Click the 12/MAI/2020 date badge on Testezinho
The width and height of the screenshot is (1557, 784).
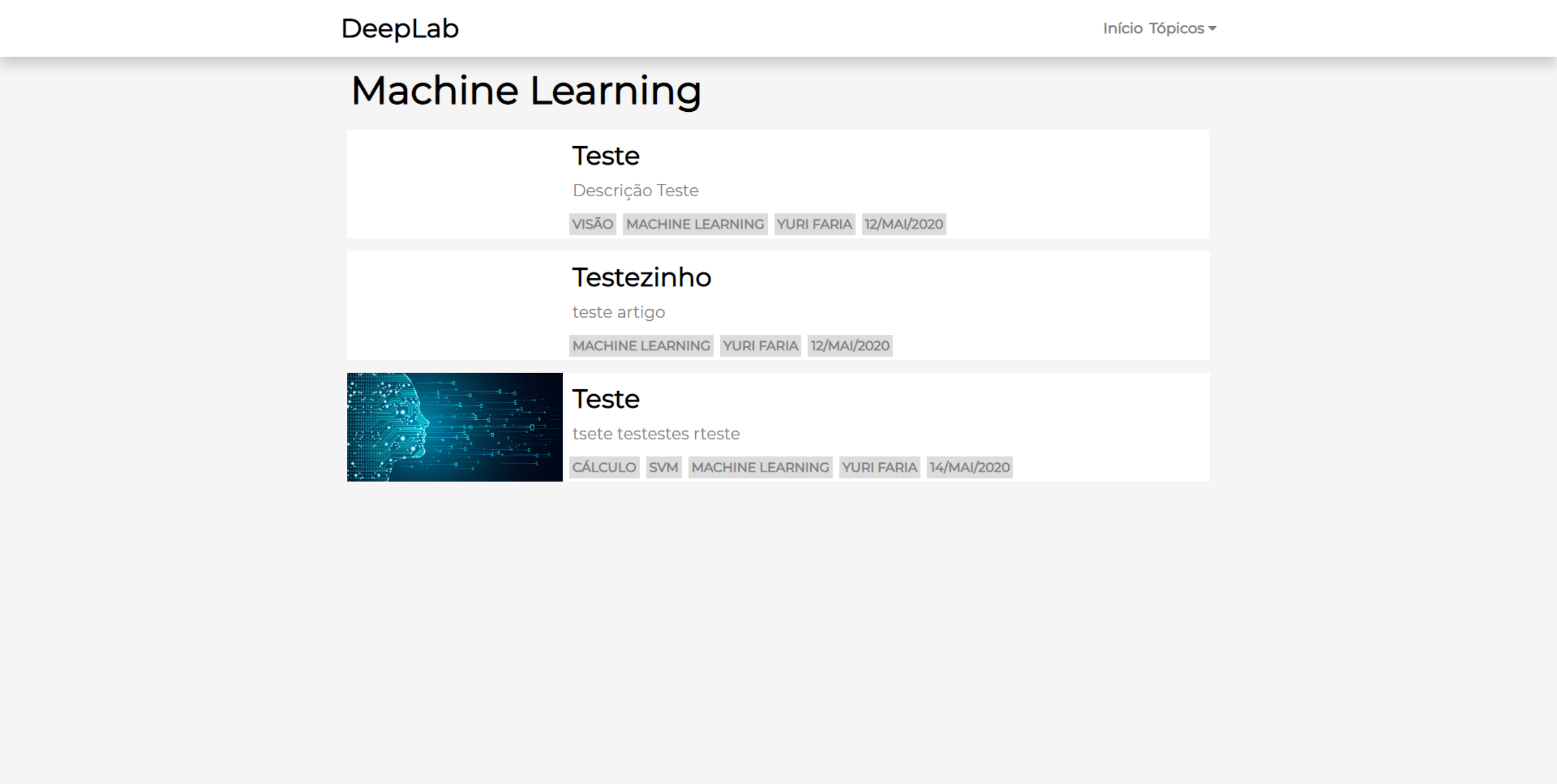(x=849, y=346)
